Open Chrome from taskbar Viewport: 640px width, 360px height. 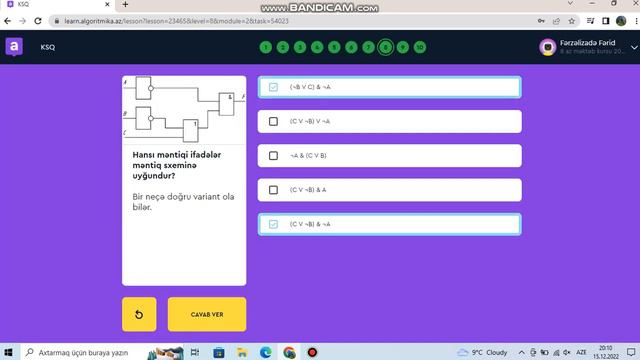pyautogui.click(x=289, y=352)
